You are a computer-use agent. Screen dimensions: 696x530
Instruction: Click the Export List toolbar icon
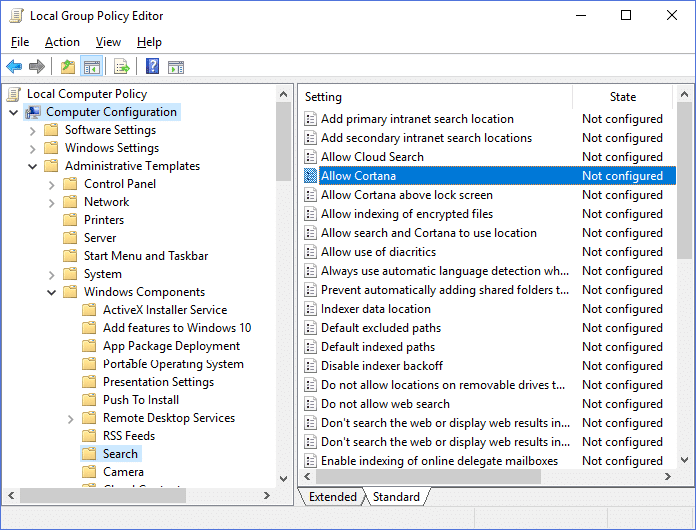pos(121,67)
